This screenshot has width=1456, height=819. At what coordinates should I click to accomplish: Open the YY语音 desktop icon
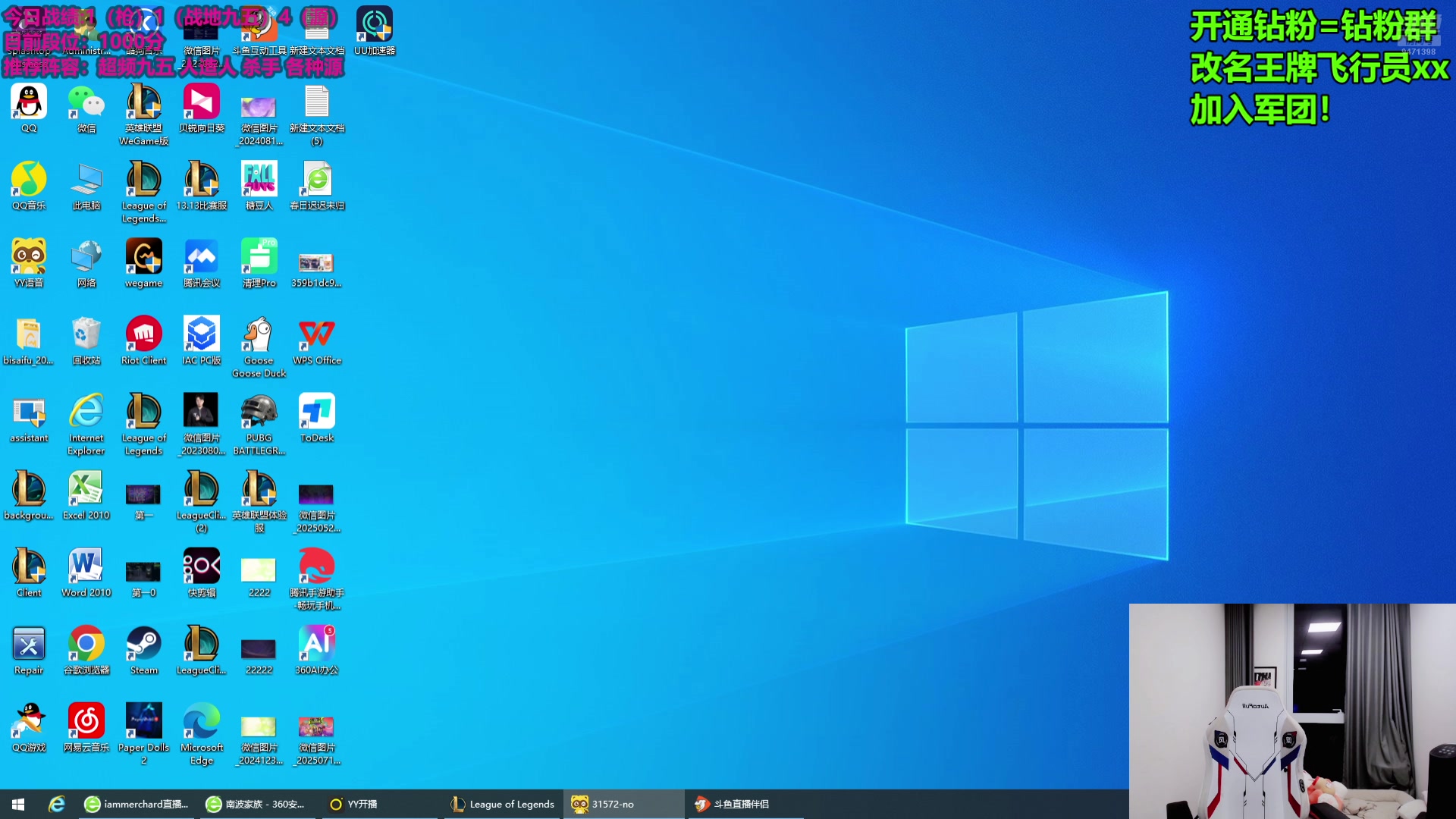29,263
